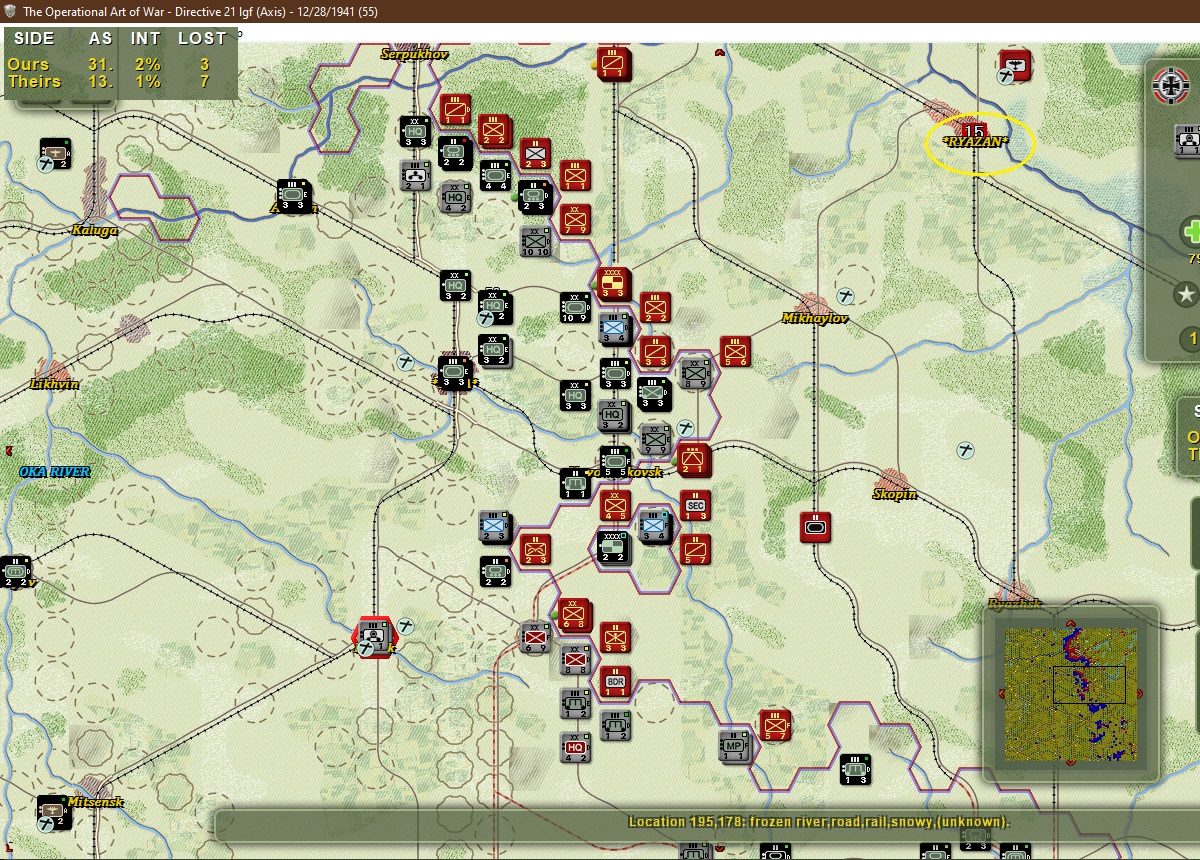Image resolution: width=1200 pixels, height=860 pixels.
Task: Select the black 2-2 unit at left map edge
Action: coord(14,571)
